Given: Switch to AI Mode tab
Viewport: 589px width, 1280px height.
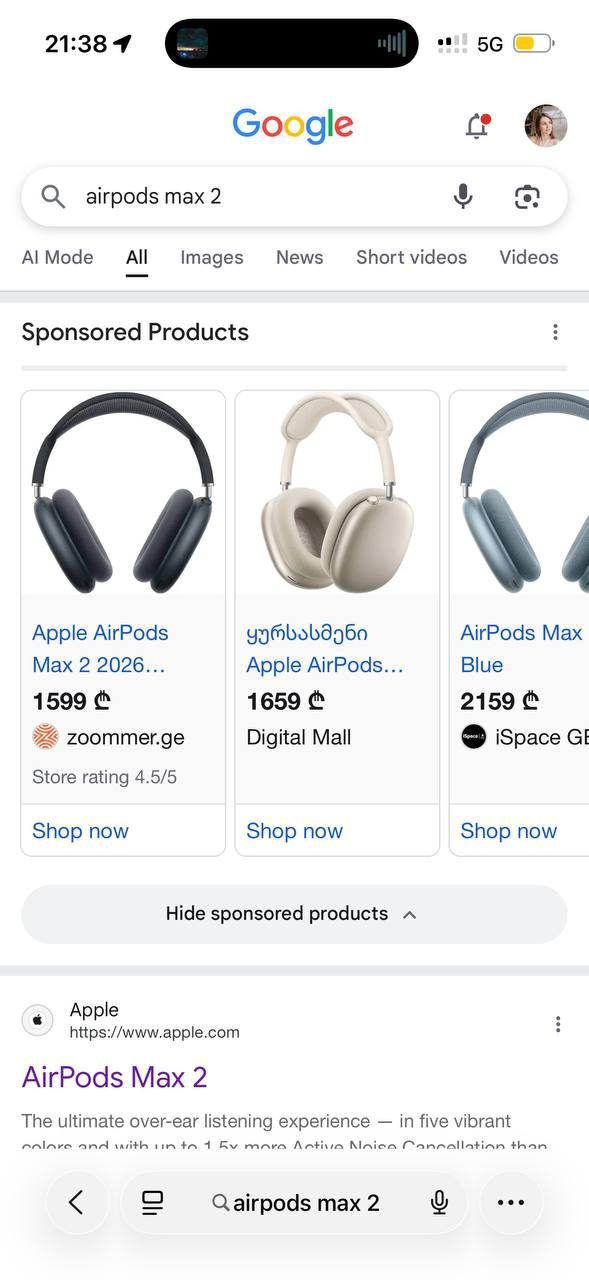Looking at the screenshot, I should pyautogui.click(x=57, y=257).
